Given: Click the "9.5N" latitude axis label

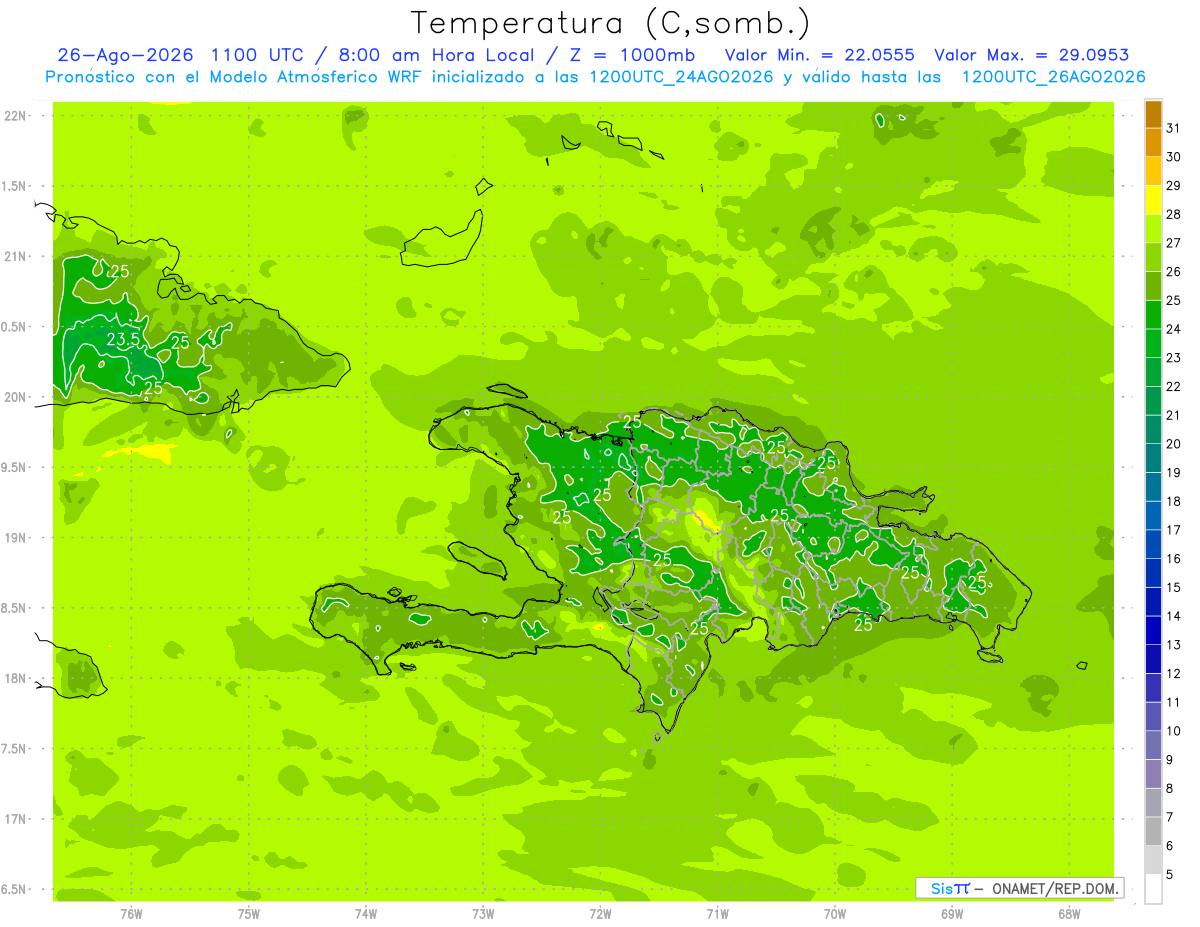Looking at the screenshot, I should (14, 468).
